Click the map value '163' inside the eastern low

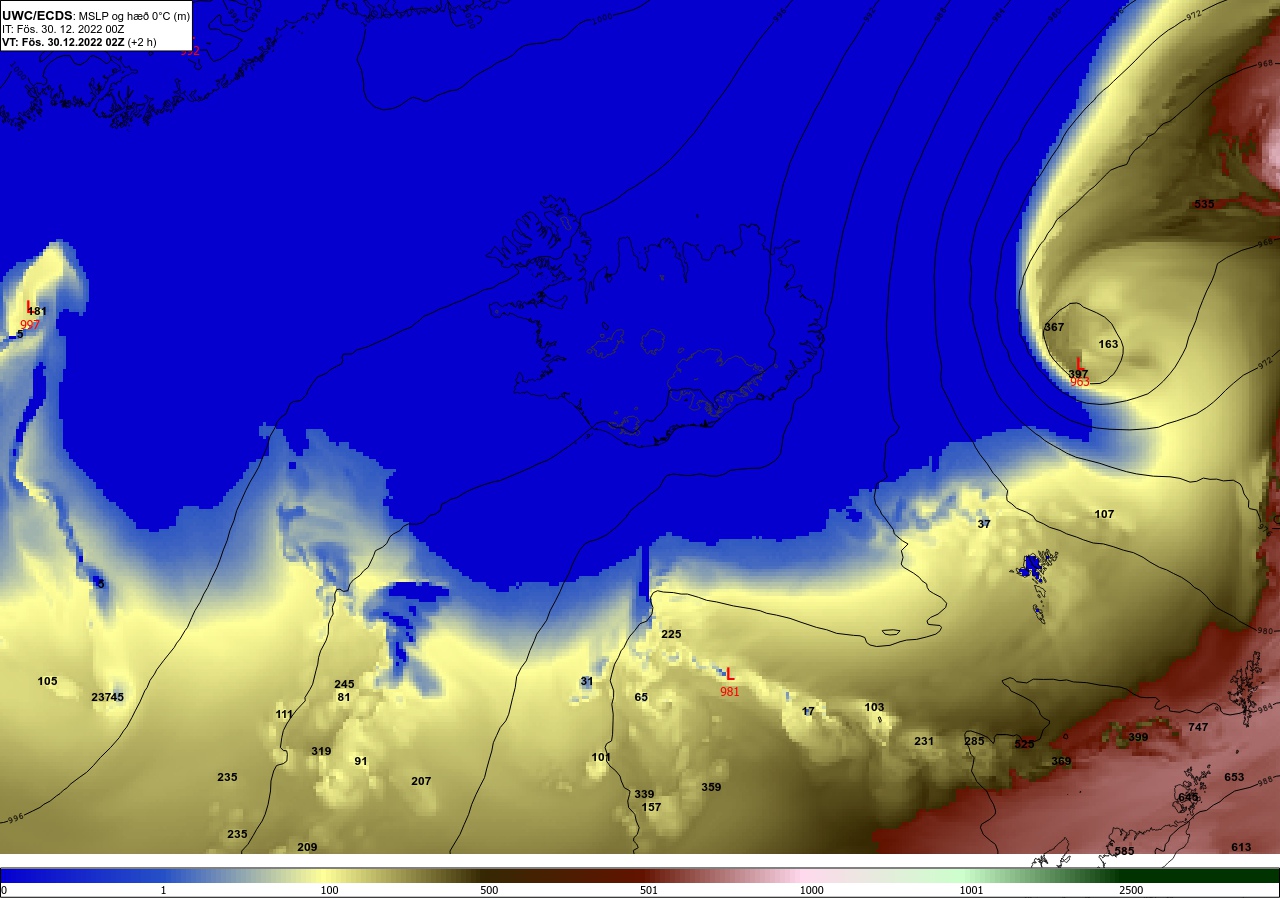click(x=1108, y=344)
